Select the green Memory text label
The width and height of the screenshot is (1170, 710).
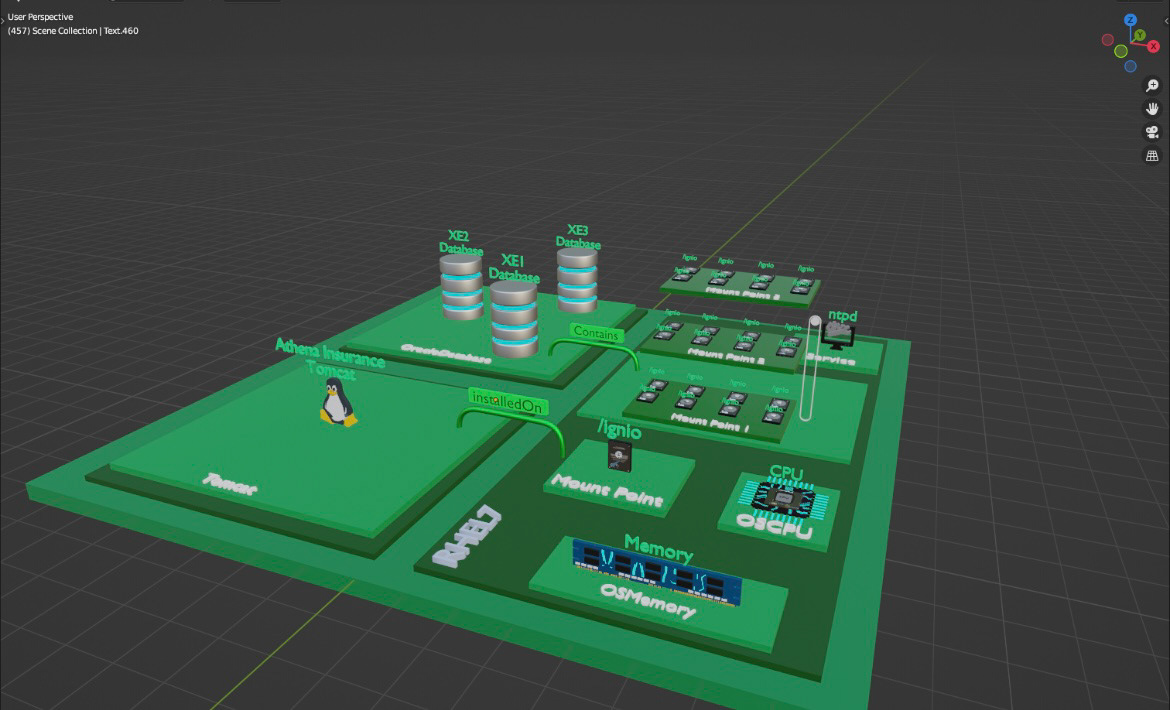tap(658, 548)
